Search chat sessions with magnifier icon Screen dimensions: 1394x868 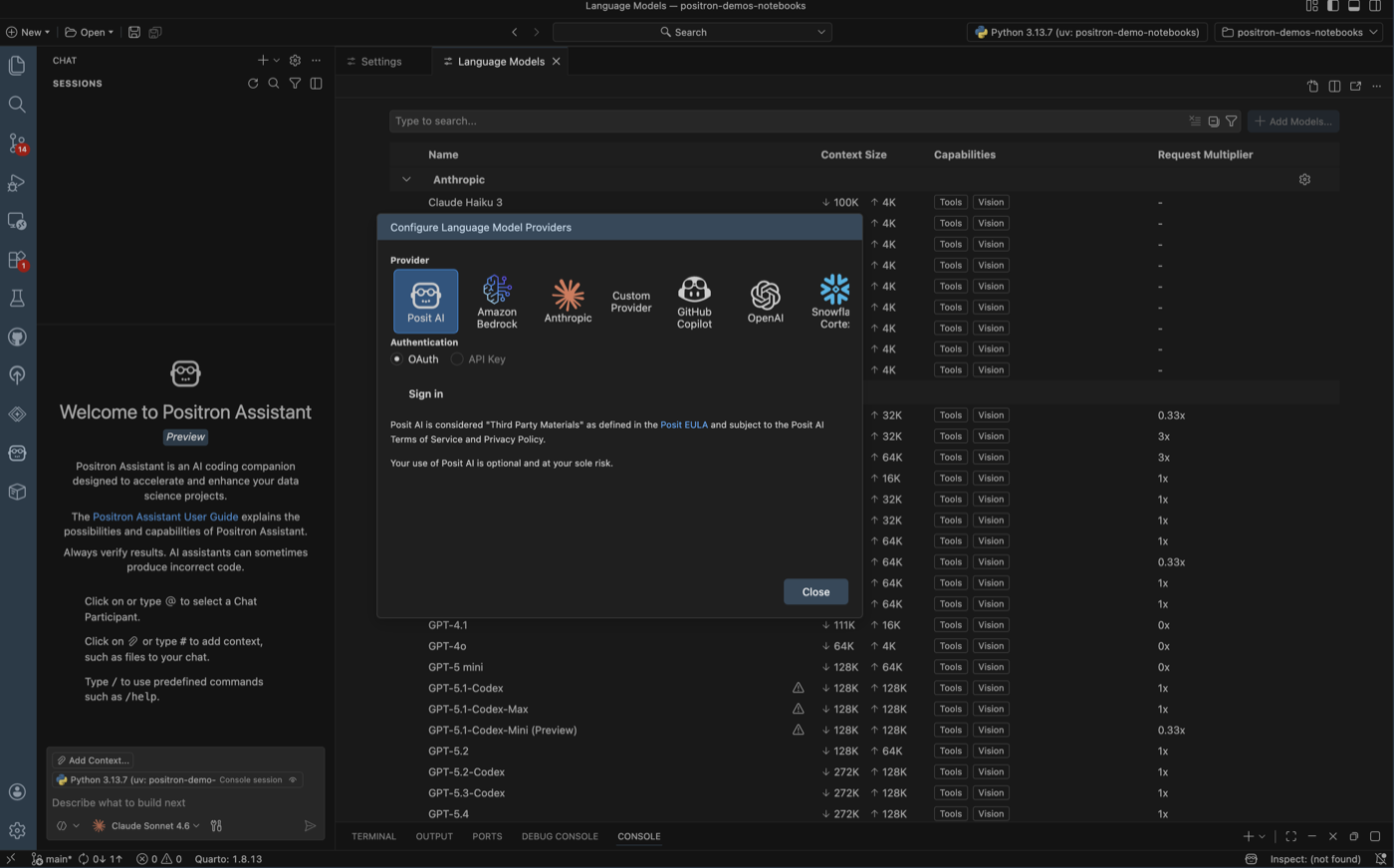(274, 84)
